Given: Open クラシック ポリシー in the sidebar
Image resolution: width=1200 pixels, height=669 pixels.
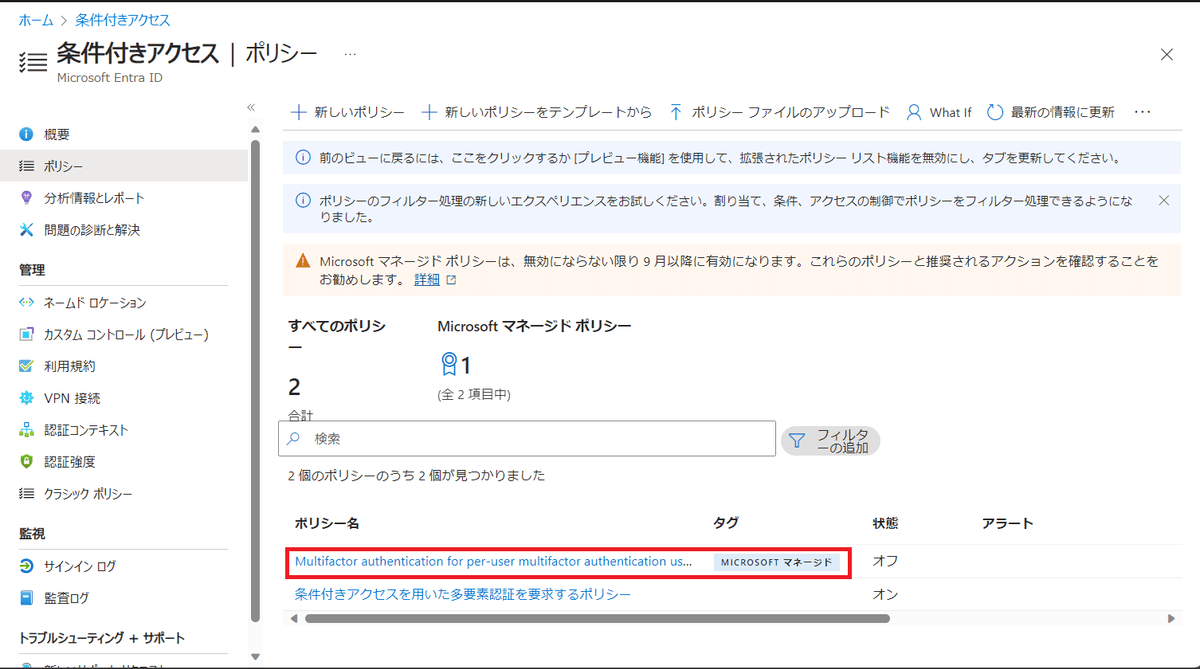Looking at the screenshot, I should (88, 494).
